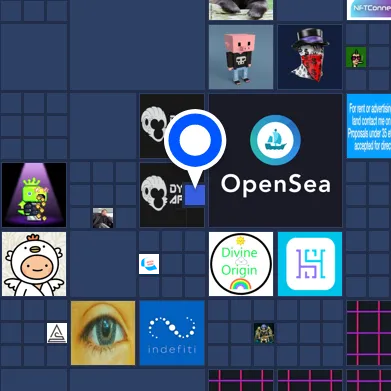Select the pink pig voxel character tile
Viewport: 391px width, 391px height.
(x=241, y=57)
